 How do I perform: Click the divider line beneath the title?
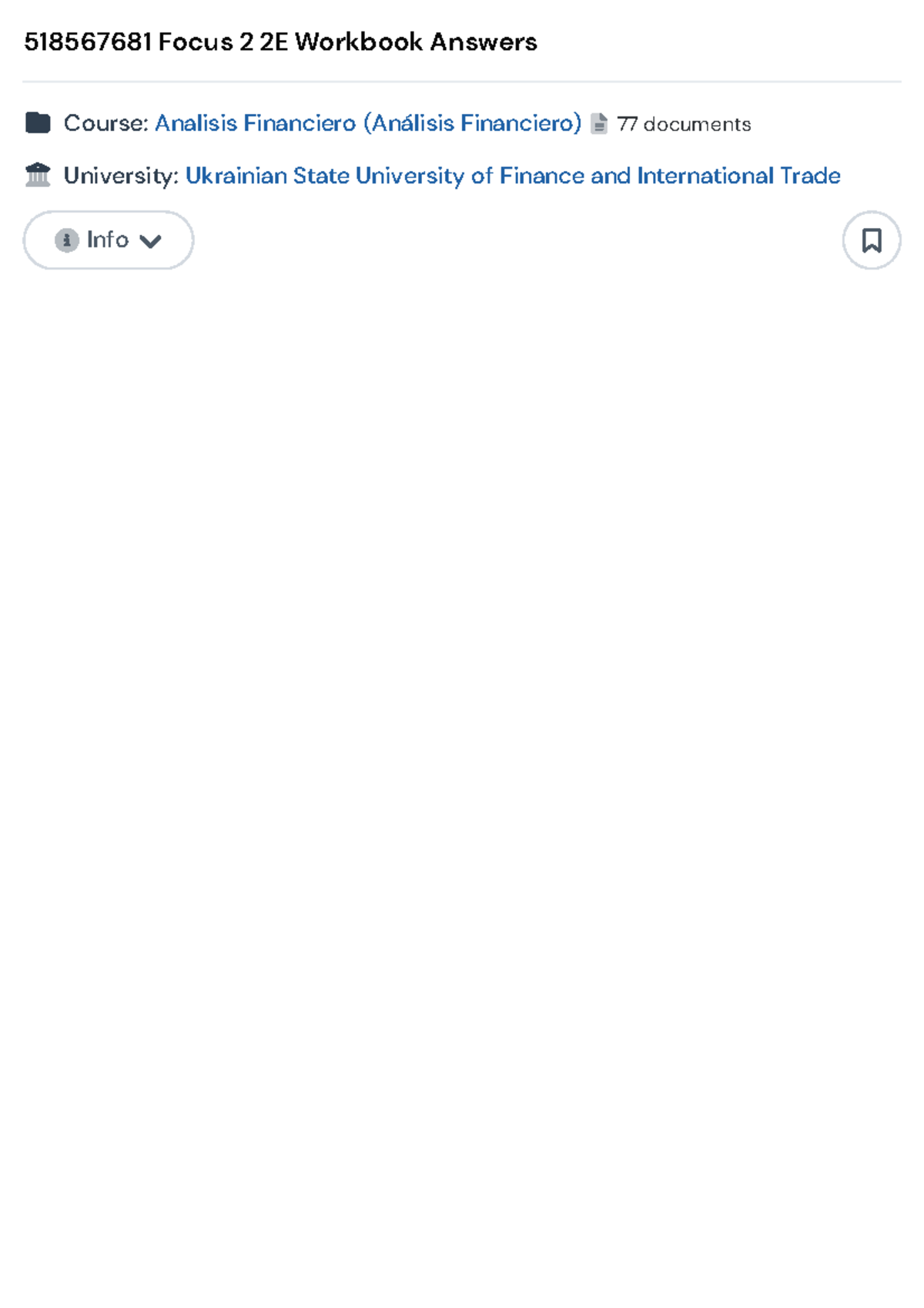tap(462, 81)
